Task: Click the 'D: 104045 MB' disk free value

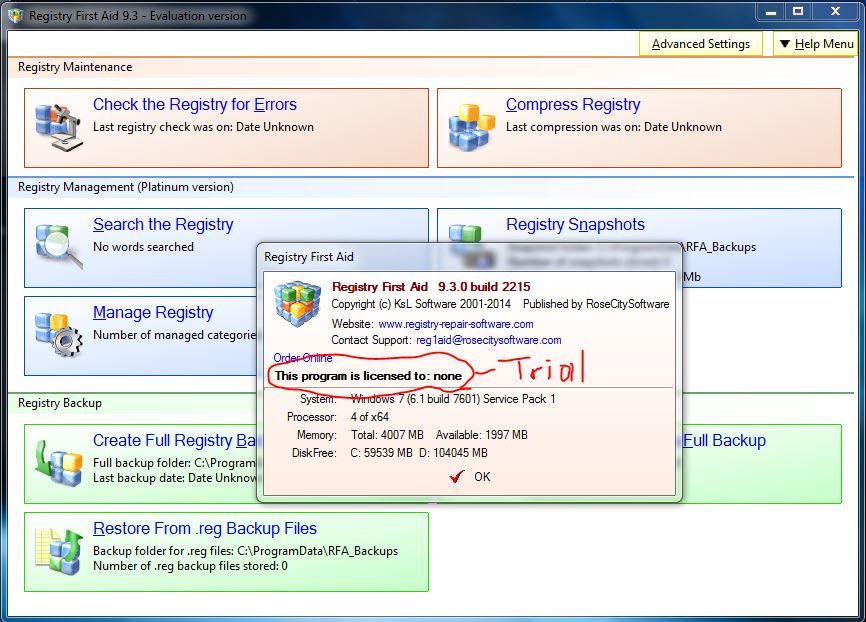Action: point(453,453)
